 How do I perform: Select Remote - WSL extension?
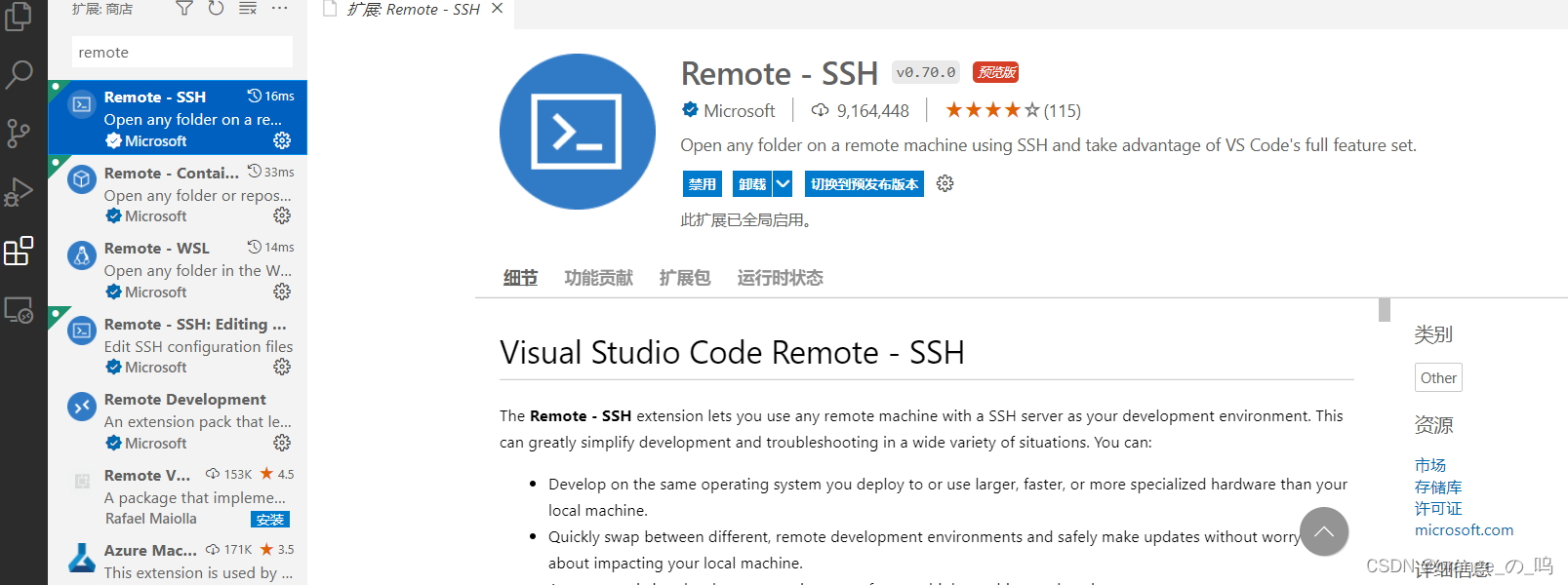point(178,269)
